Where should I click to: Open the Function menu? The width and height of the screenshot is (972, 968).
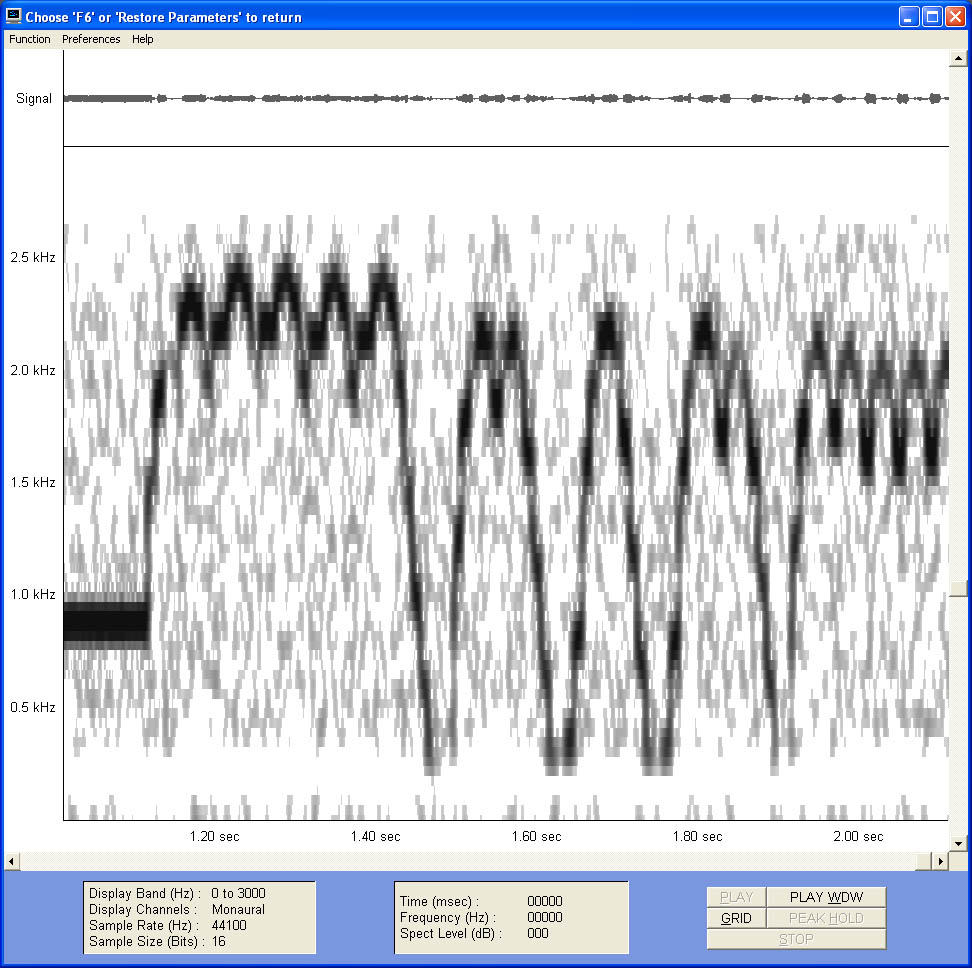(30, 39)
